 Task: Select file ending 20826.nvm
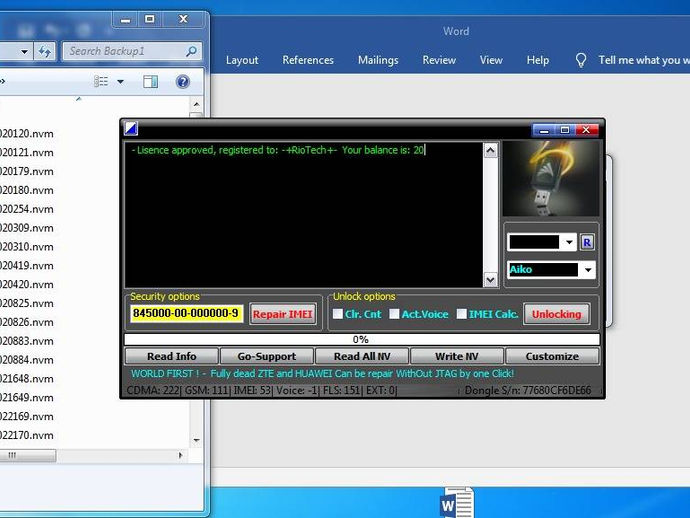(27, 323)
